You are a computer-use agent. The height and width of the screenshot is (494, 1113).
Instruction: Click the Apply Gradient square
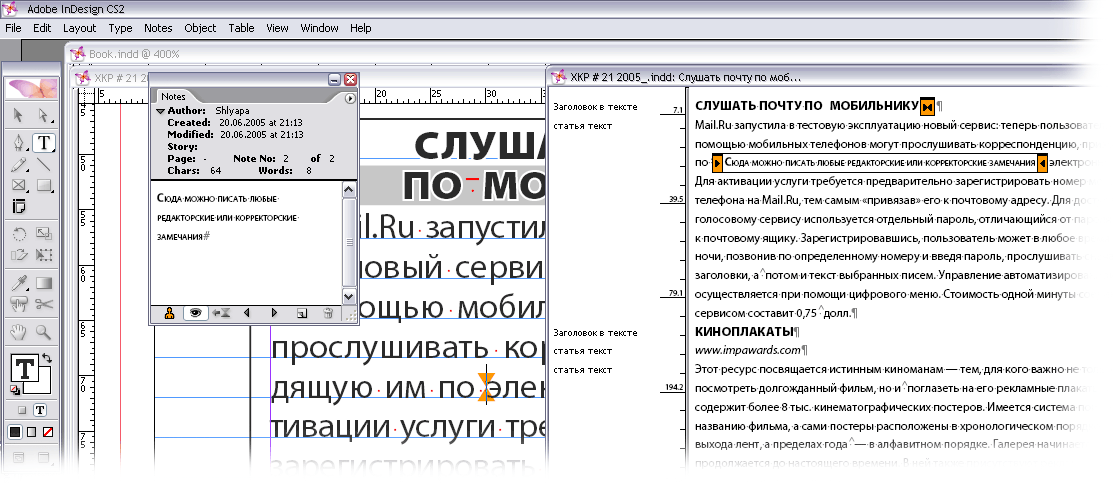[x=31, y=432]
